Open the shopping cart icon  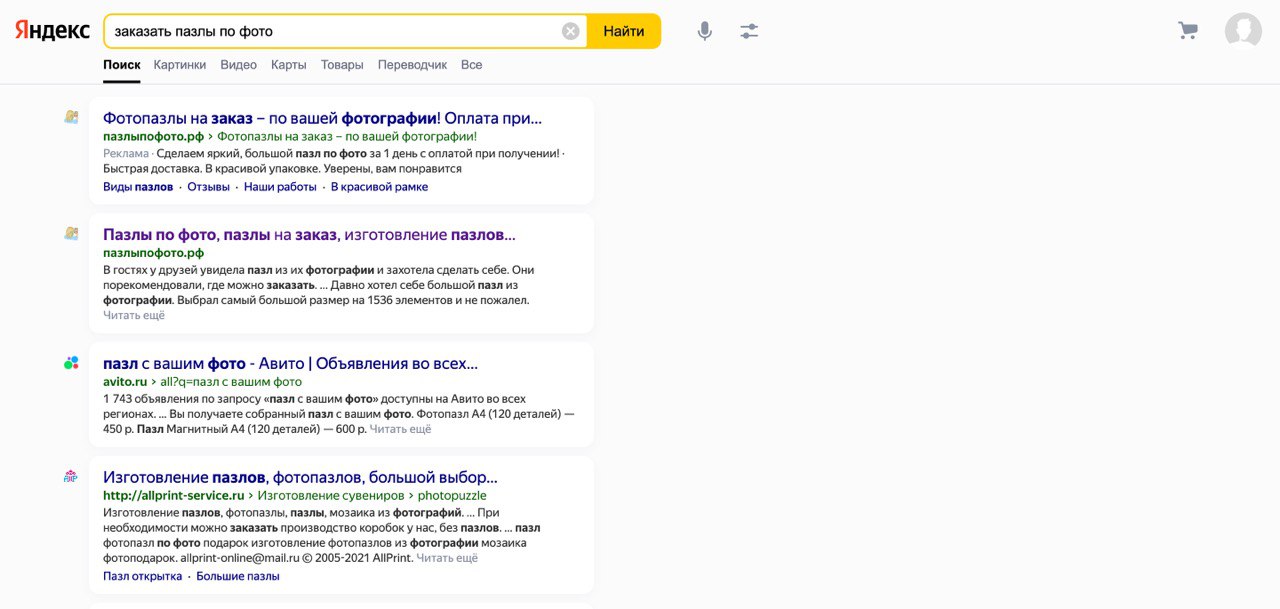click(1188, 31)
